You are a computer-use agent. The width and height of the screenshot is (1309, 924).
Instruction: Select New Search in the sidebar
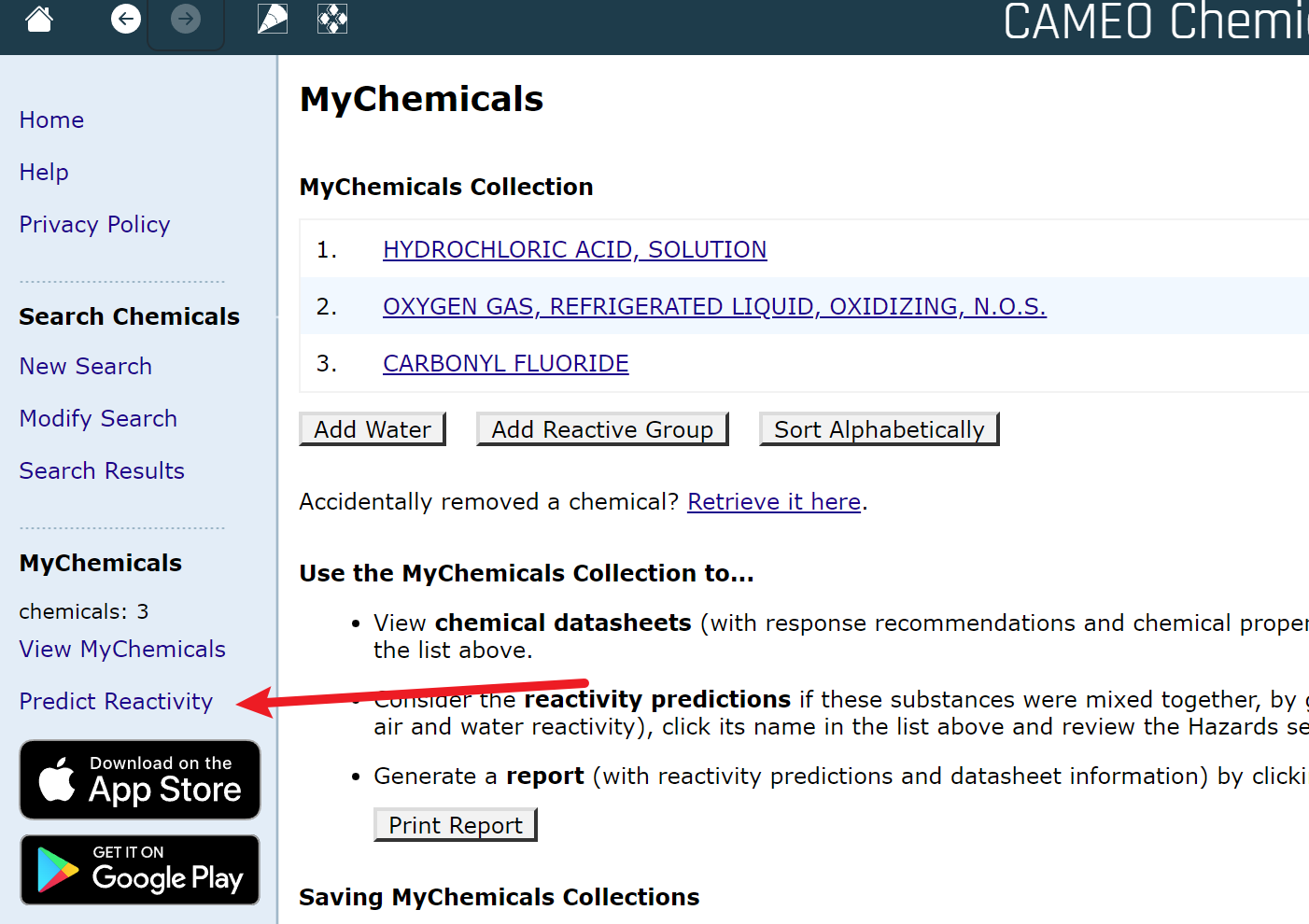[x=86, y=367]
